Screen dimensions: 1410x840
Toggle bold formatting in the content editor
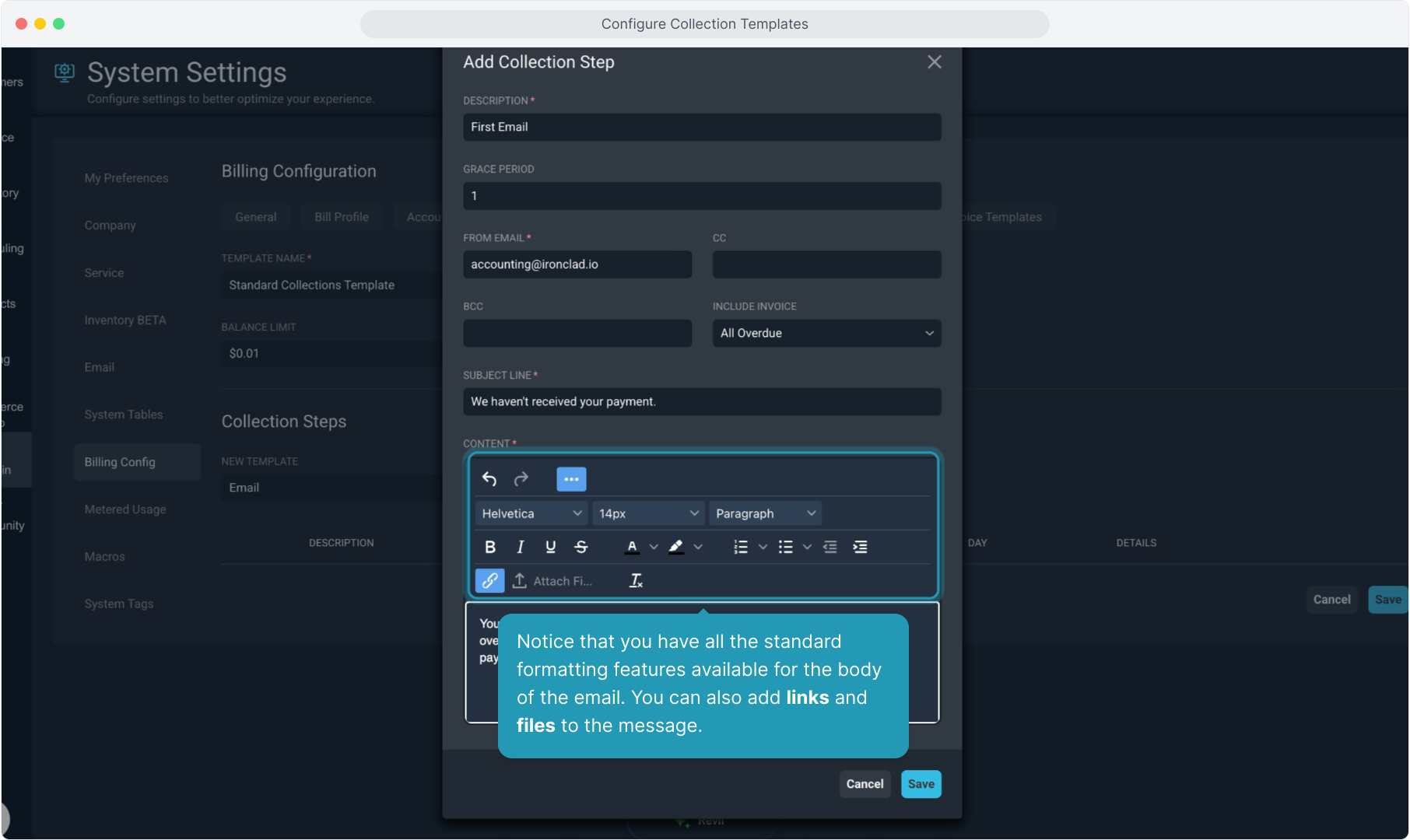(x=490, y=547)
